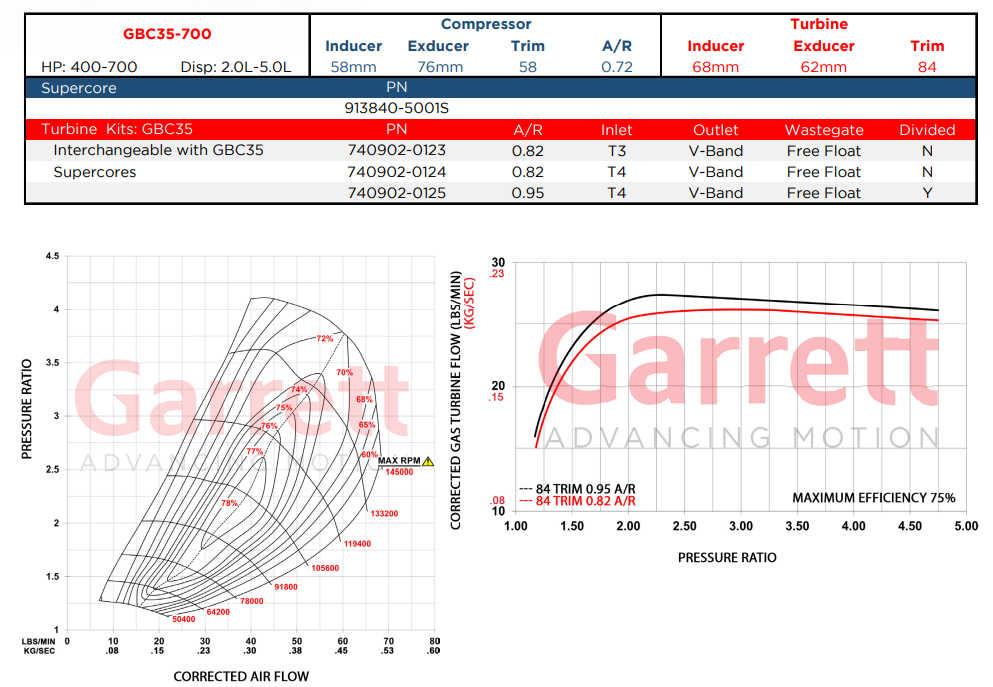Click the 105600 speed line label

pos(325,568)
